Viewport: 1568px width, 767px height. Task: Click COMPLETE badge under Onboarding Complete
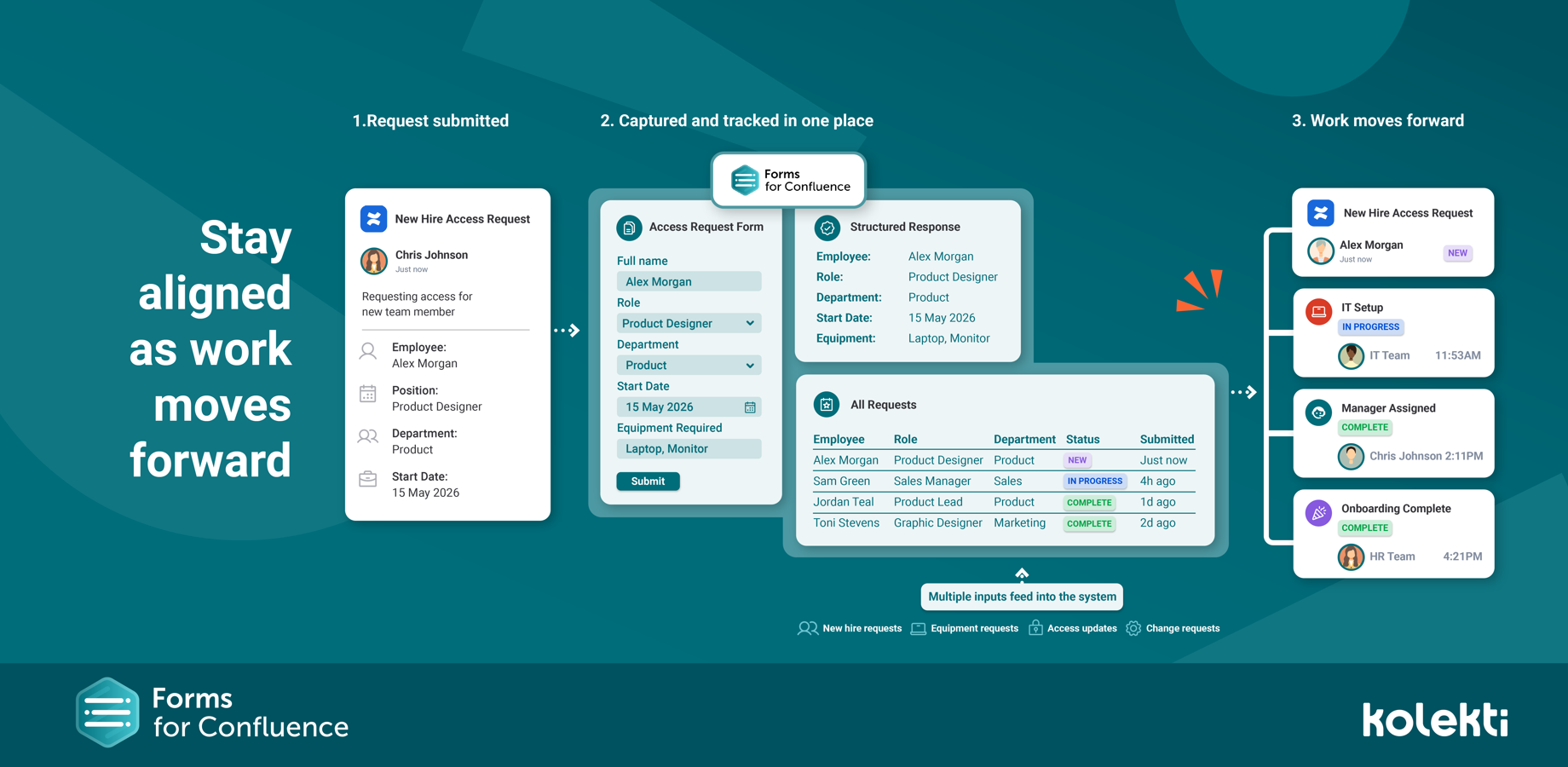1364,528
